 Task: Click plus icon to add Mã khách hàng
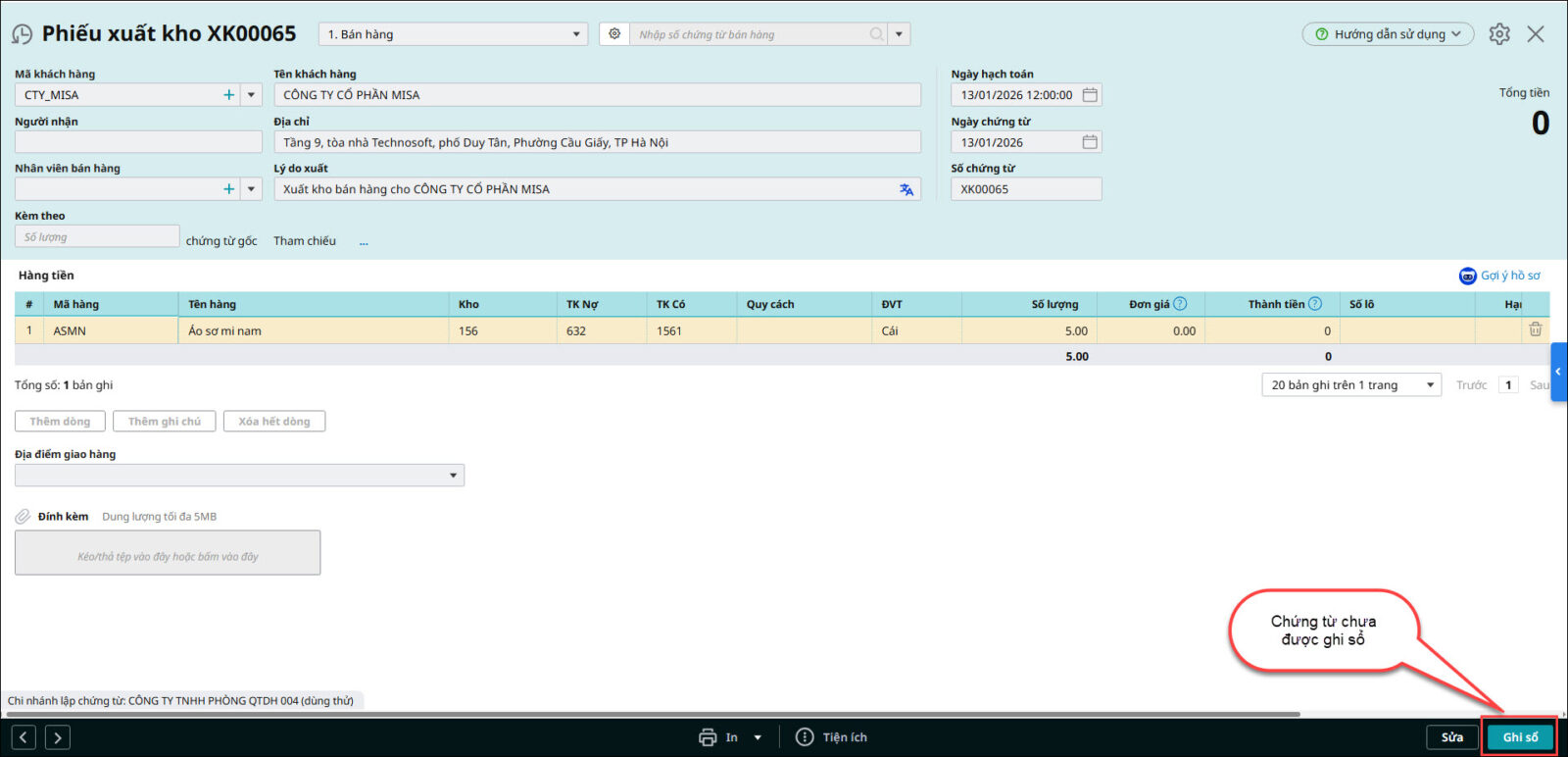pos(228,95)
